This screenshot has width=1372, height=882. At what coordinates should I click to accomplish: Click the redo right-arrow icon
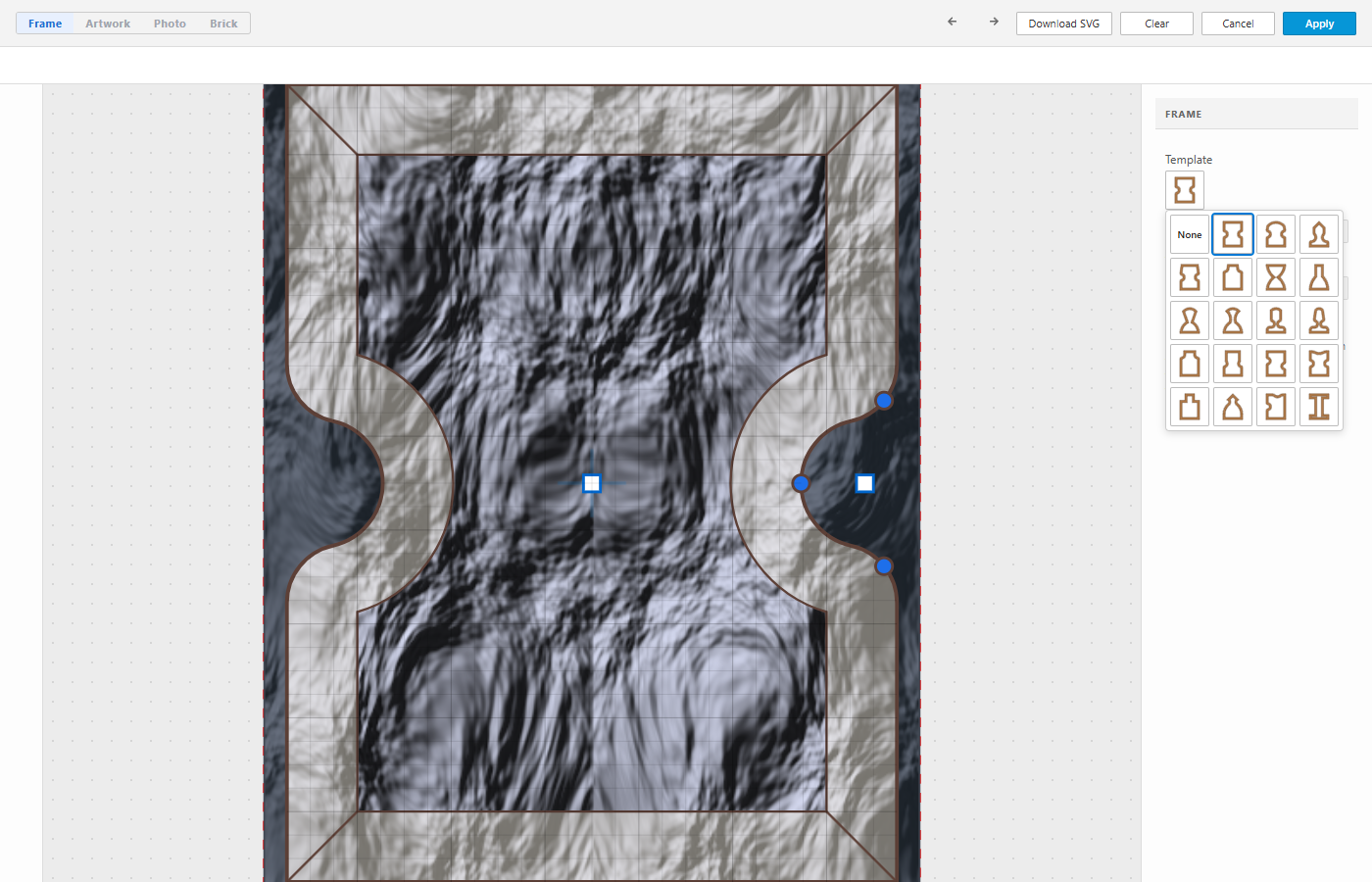click(x=994, y=22)
